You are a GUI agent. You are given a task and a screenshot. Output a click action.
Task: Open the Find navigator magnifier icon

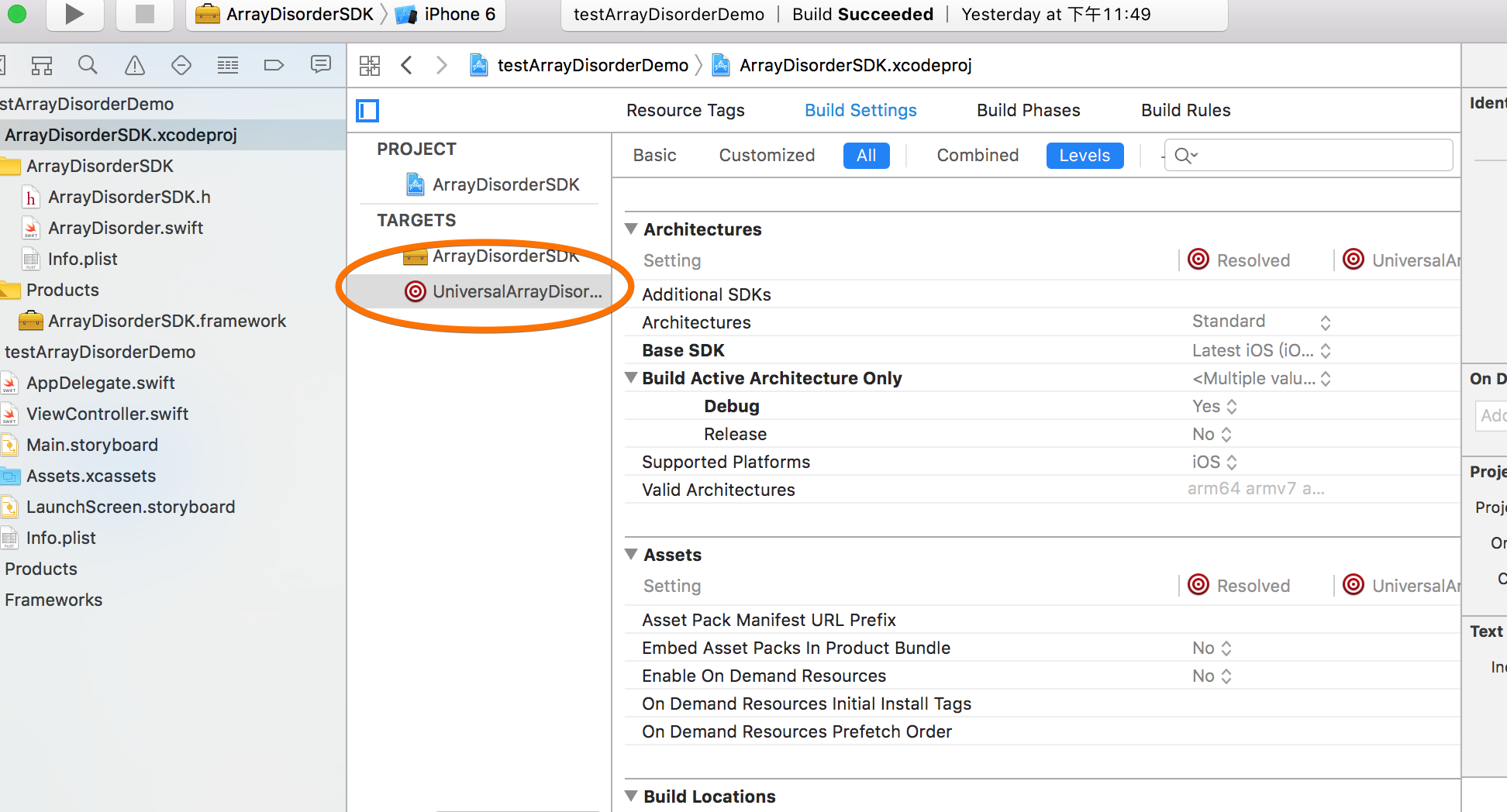[x=88, y=65]
